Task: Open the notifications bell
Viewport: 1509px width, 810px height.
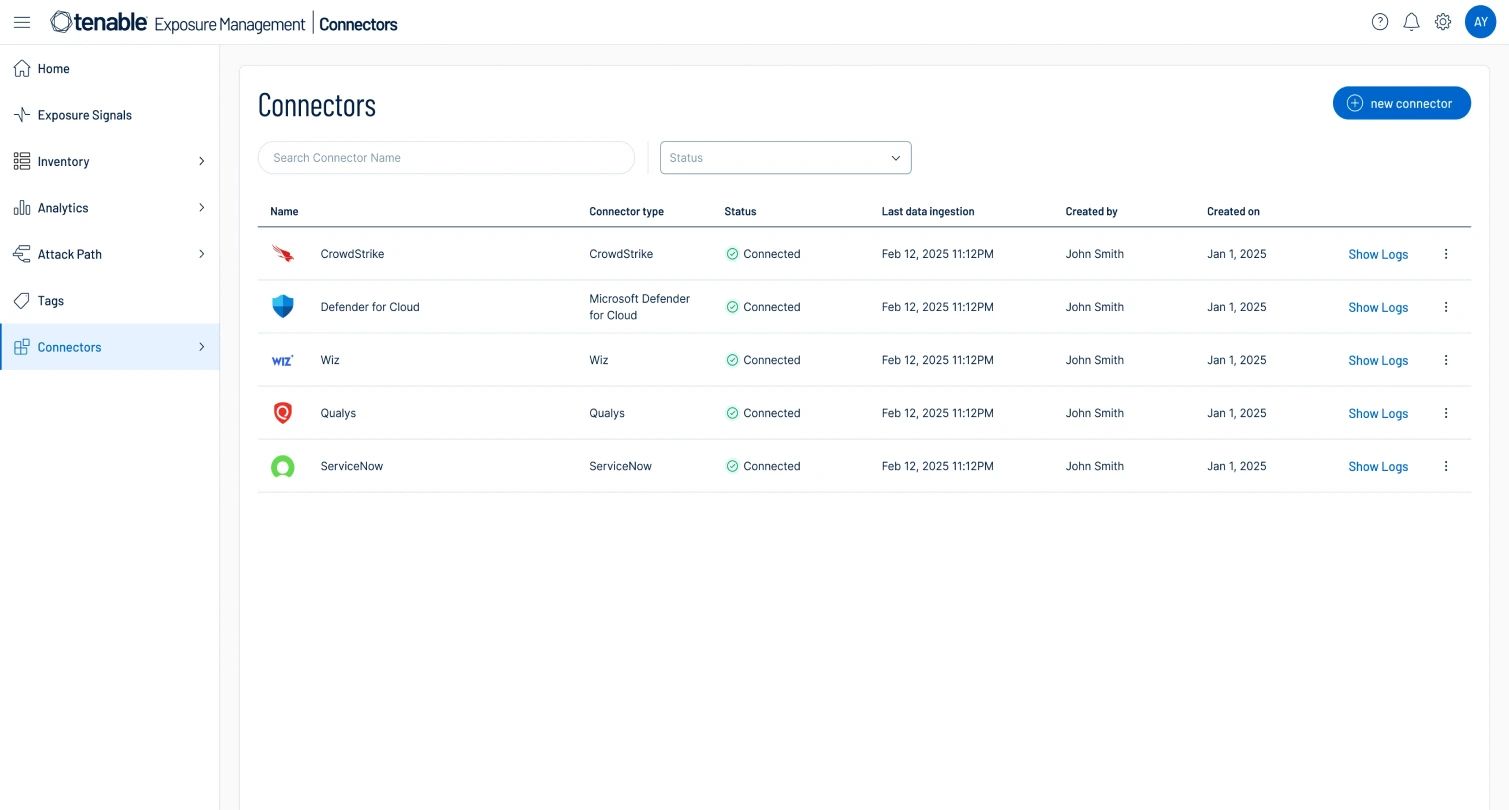Action: [x=1411, y=22]
